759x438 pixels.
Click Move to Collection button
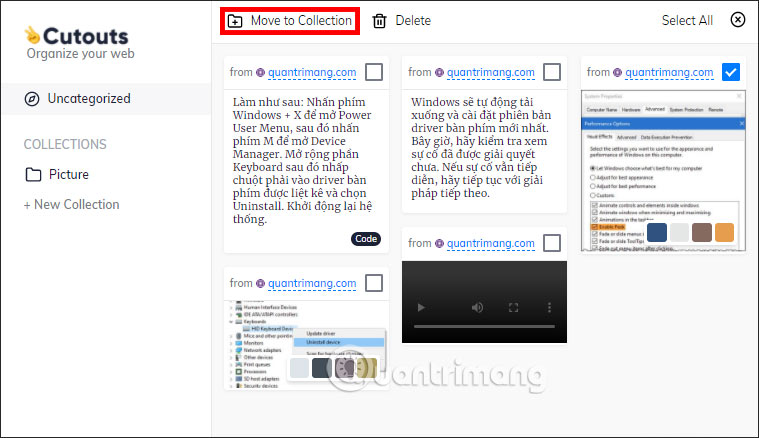pyautogui.click(x=289, y=21)
